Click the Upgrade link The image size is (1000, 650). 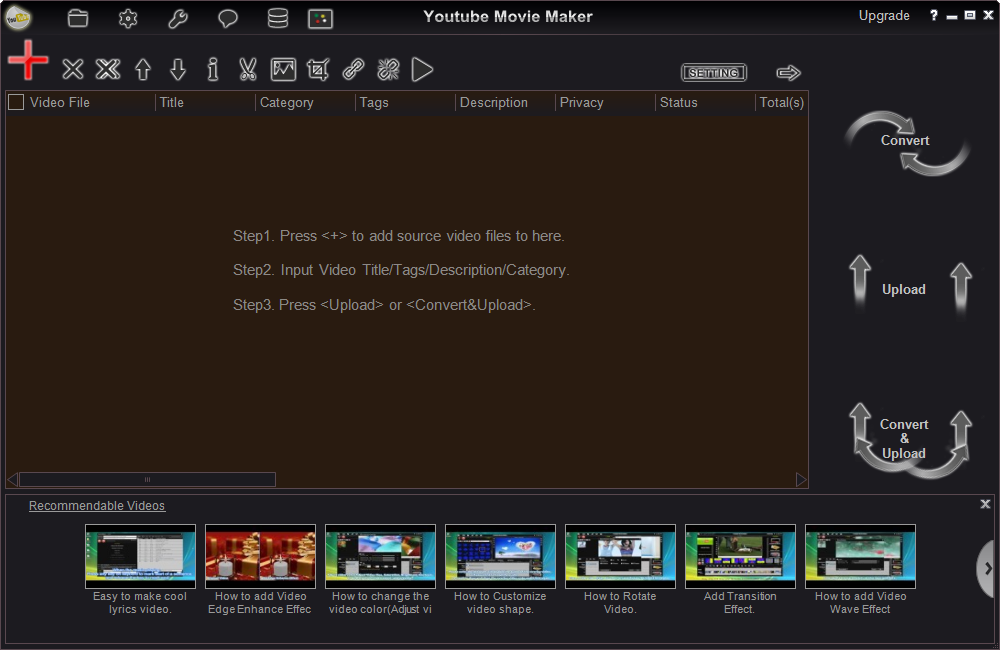884,16
